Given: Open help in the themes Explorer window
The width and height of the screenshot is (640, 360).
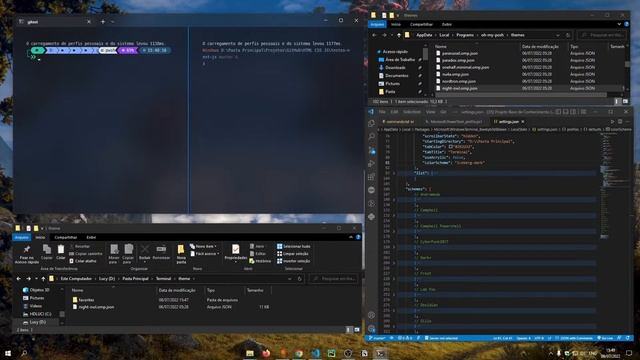Looking at the screenshot, I should 627,24.
